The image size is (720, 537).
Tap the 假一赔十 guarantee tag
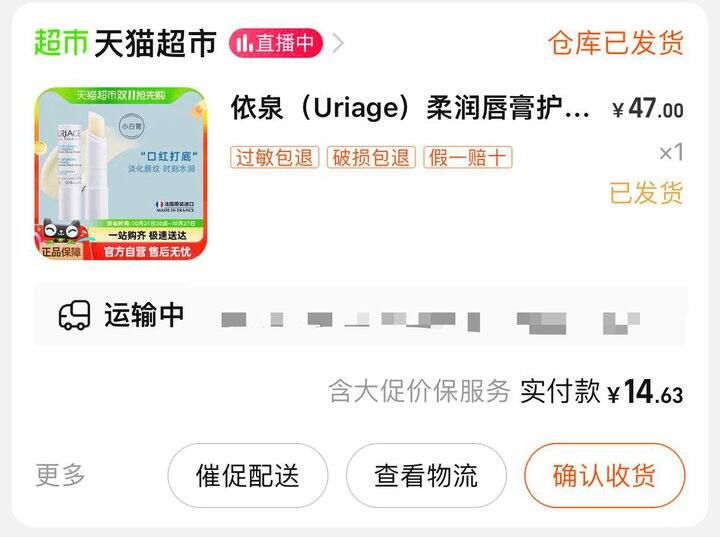tap(467, 158)
